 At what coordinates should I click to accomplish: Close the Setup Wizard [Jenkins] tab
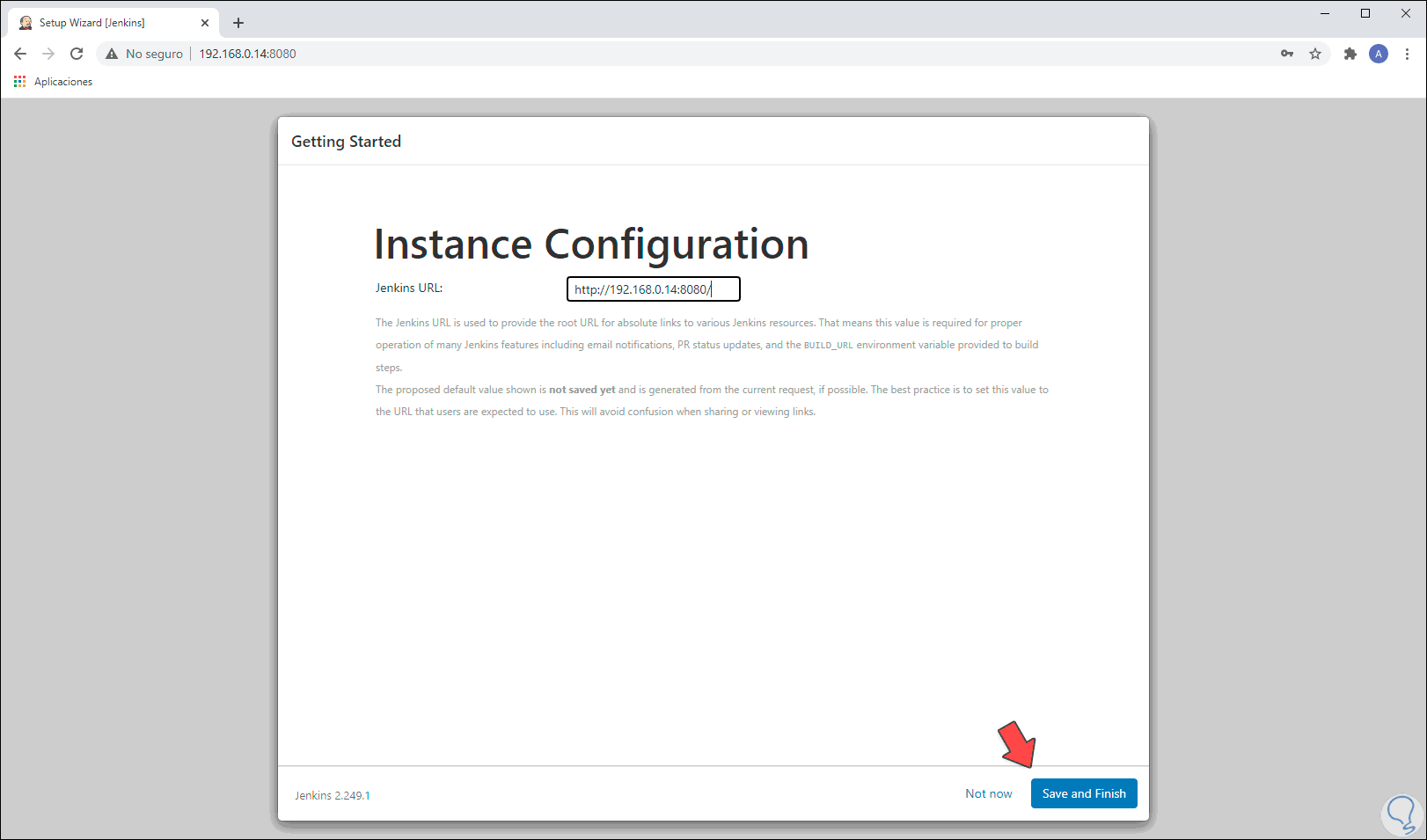click(205, 23)
